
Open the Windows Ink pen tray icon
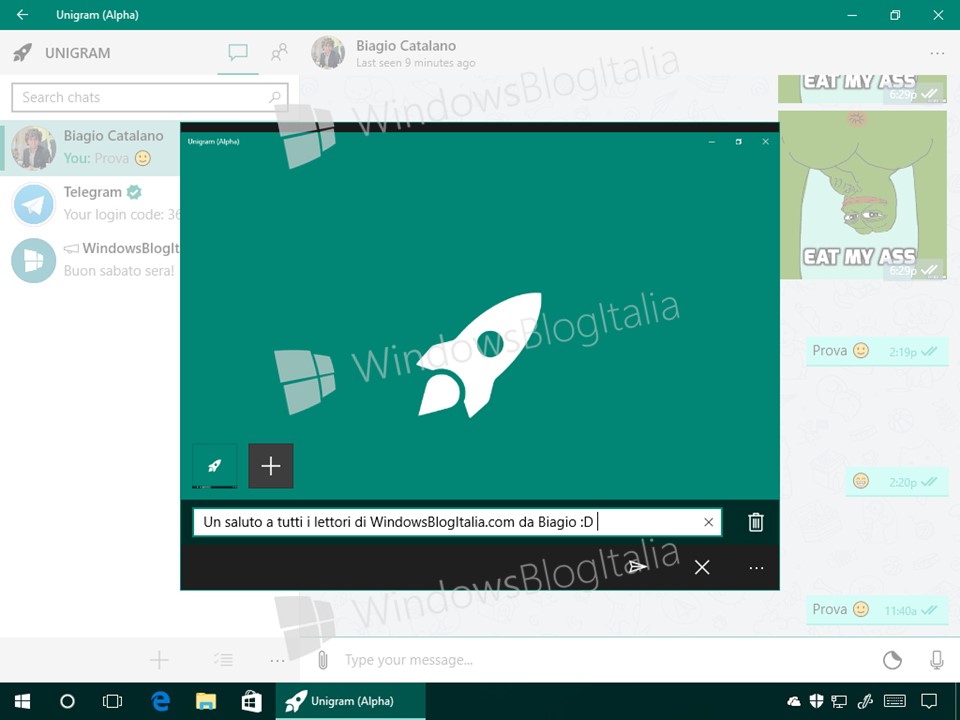[x=866, y=702]
